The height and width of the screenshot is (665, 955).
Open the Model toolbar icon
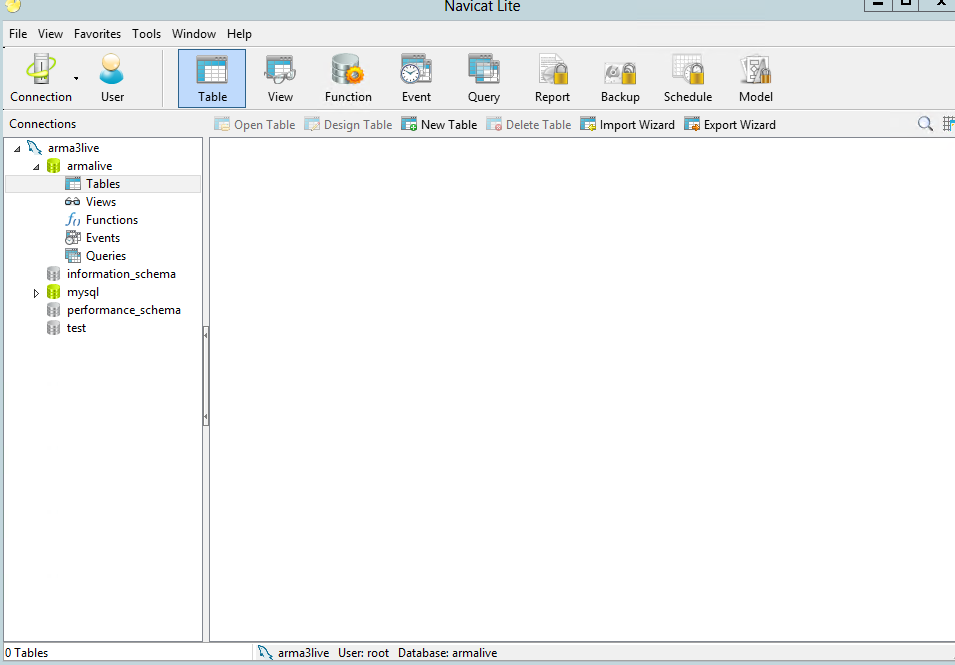click(x=756, y=78)
